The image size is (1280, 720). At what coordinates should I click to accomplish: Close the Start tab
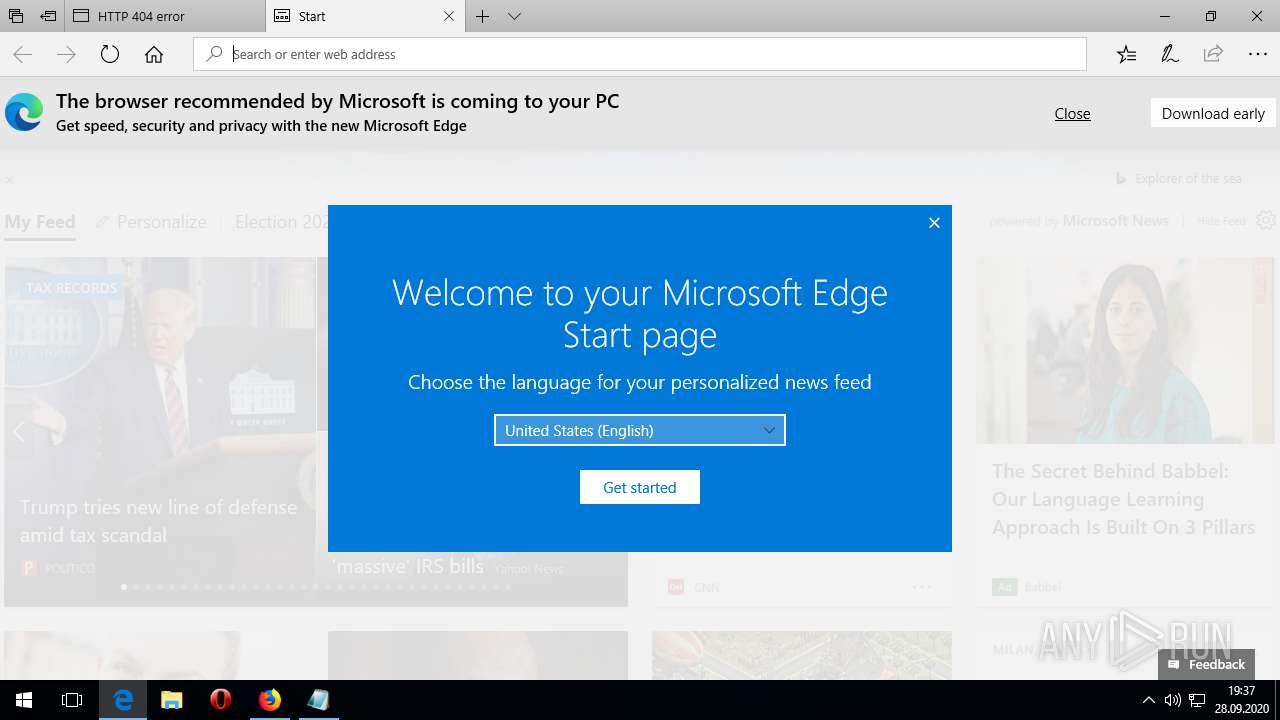coord(449,16)
